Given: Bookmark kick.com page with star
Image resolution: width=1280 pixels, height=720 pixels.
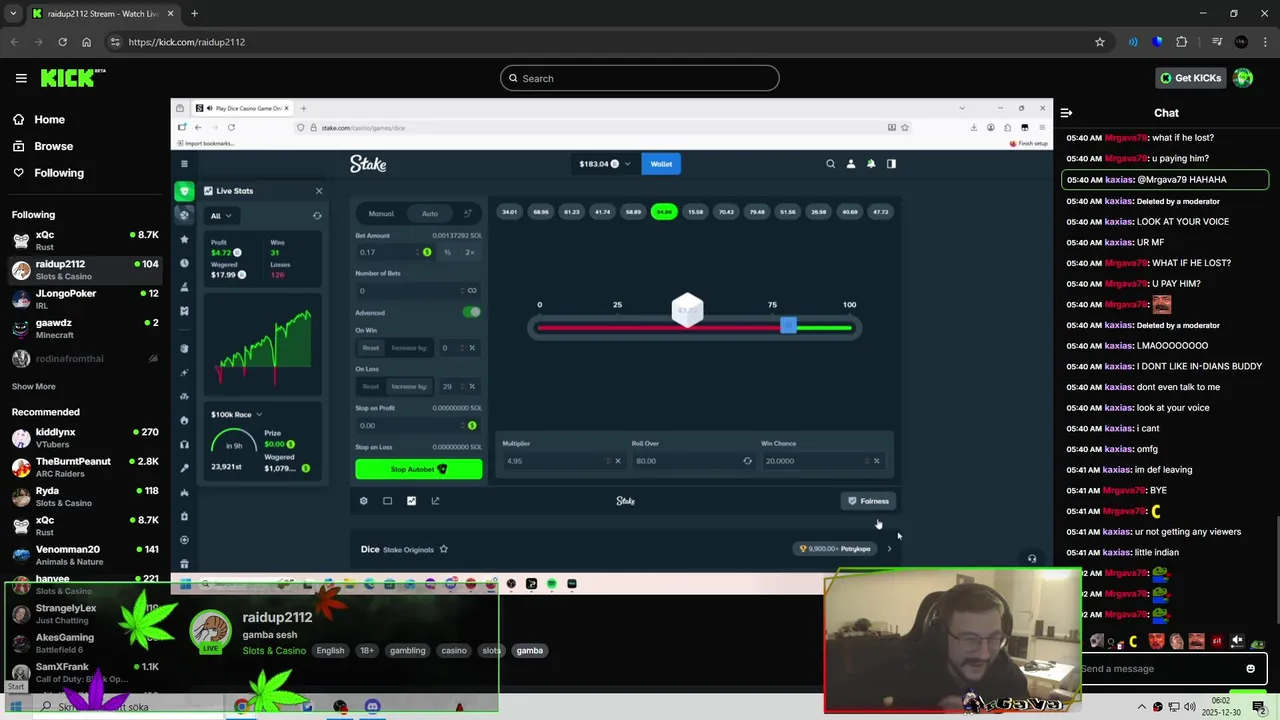Looking at the screenshot, I should point(1100,42).
